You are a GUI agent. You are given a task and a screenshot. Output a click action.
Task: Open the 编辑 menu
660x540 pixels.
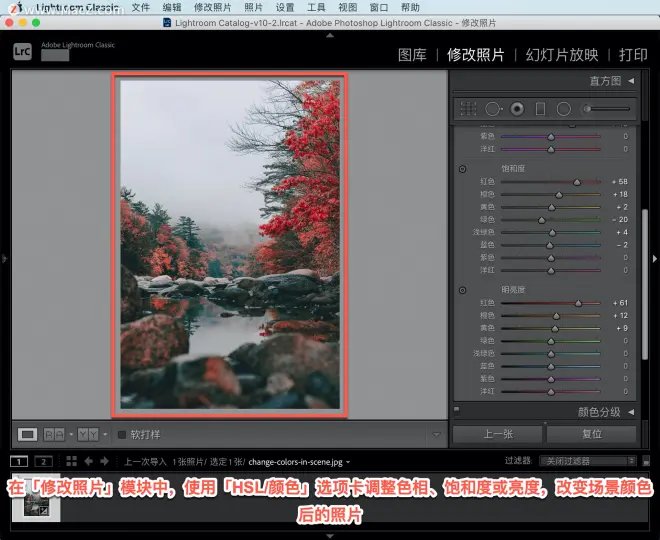click(172, 7)
